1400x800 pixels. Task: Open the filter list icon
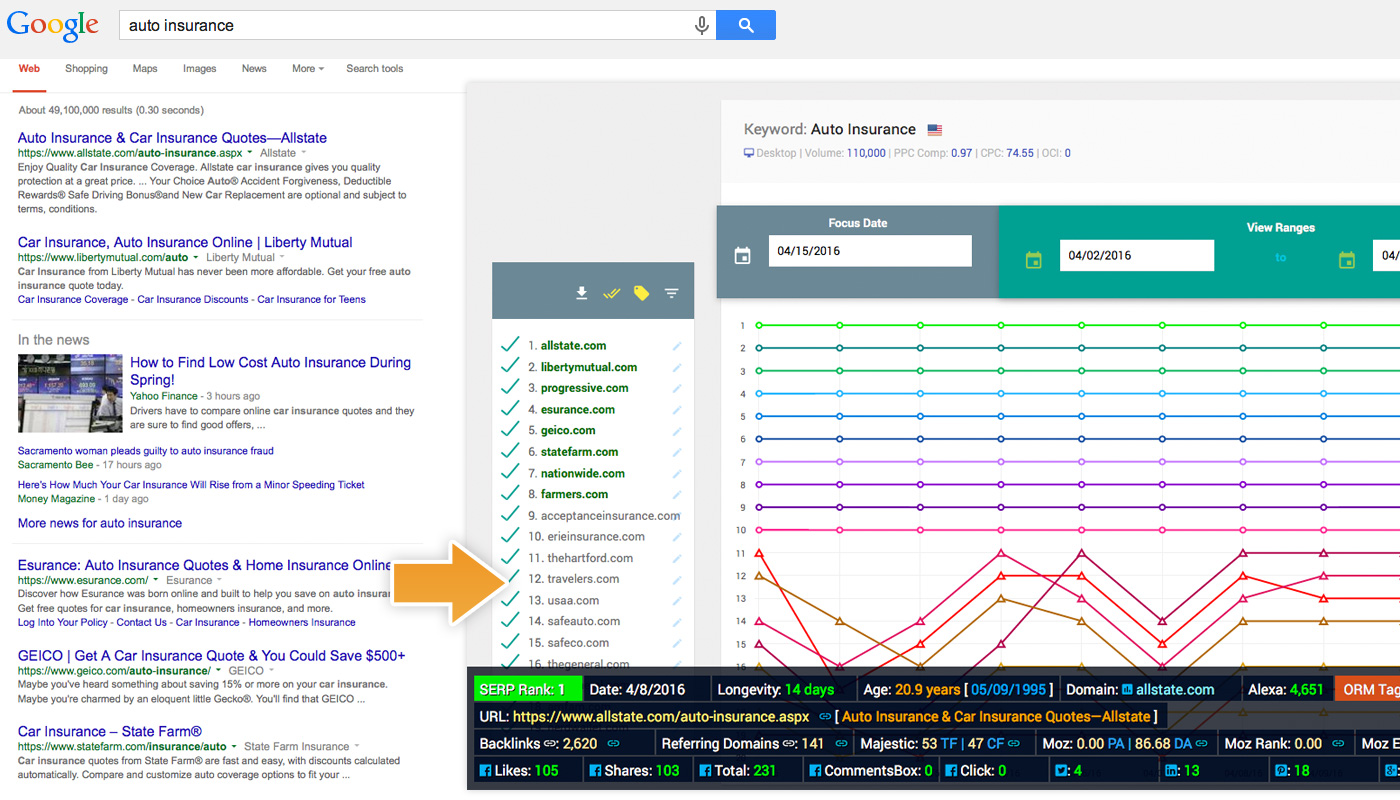[672, 293]
